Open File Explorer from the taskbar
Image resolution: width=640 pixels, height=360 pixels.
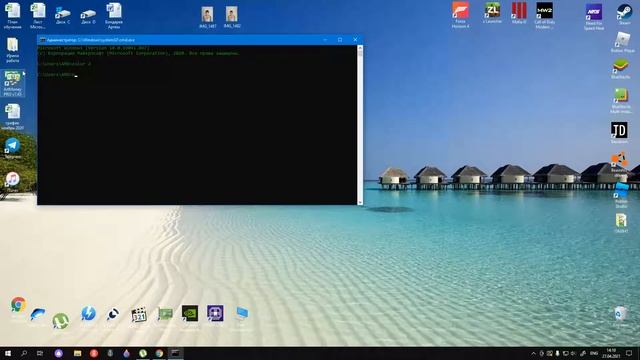point(78,353)
